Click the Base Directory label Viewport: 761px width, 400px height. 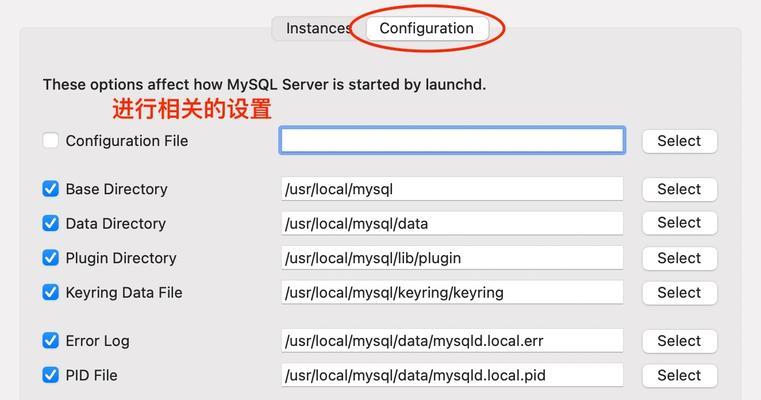tap(116, 189)
